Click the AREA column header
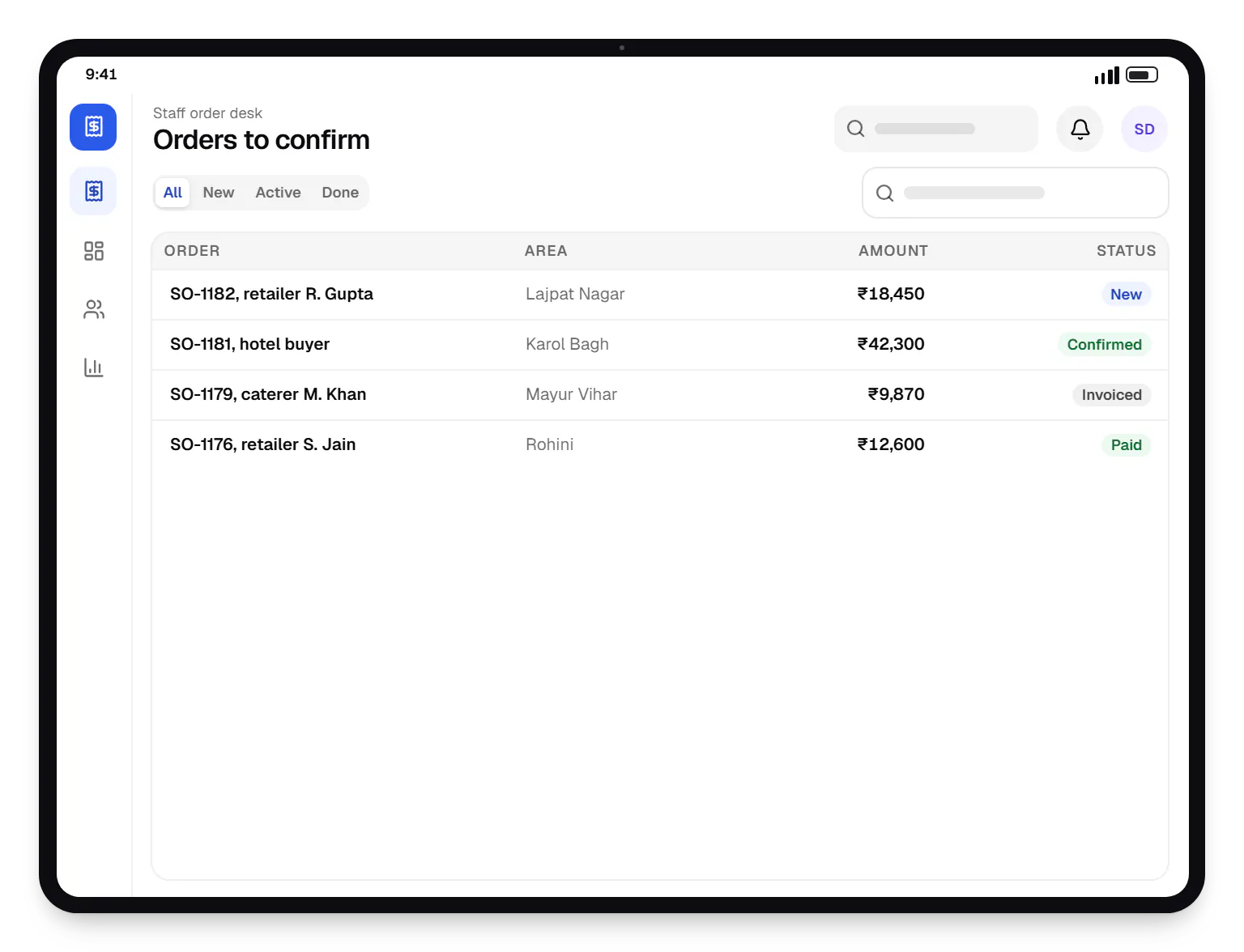Screen dimensions: 1244x952 (546, 251)
